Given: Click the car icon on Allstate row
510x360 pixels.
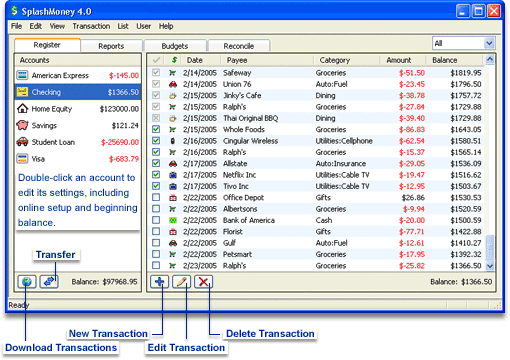Looking at the screenshot, I should [172, 164].
